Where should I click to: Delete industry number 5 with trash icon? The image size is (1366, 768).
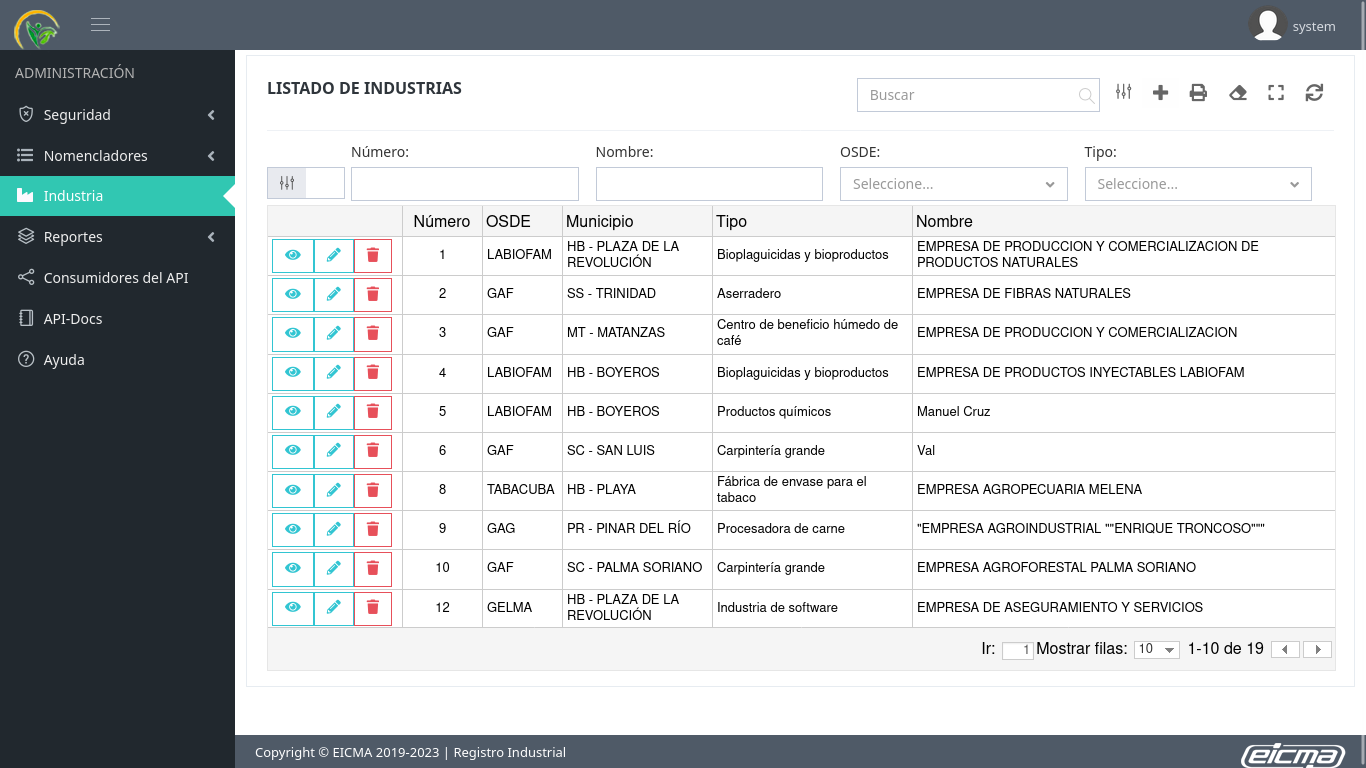point(373,412)
